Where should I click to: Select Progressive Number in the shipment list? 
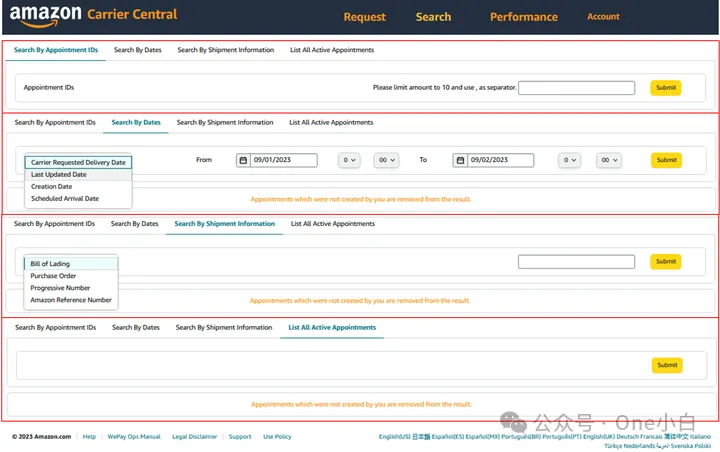(71, 288)
